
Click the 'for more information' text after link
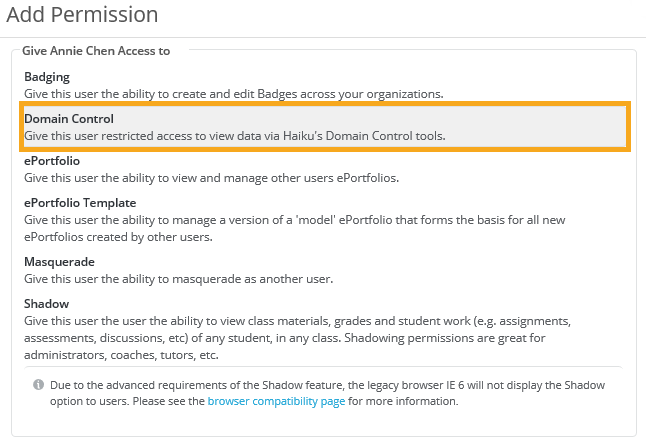tap(402, 401)
